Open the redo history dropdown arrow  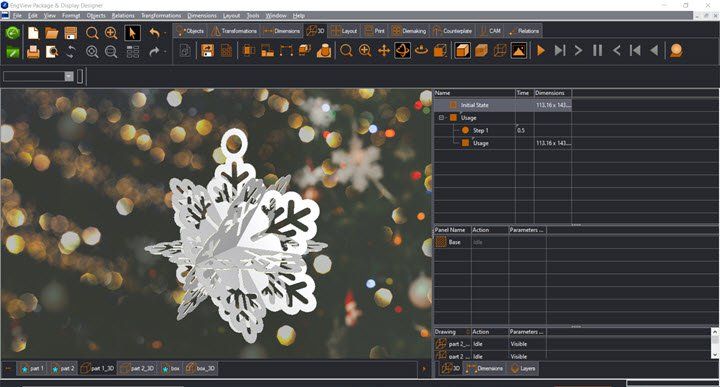[x=165, y=52]
